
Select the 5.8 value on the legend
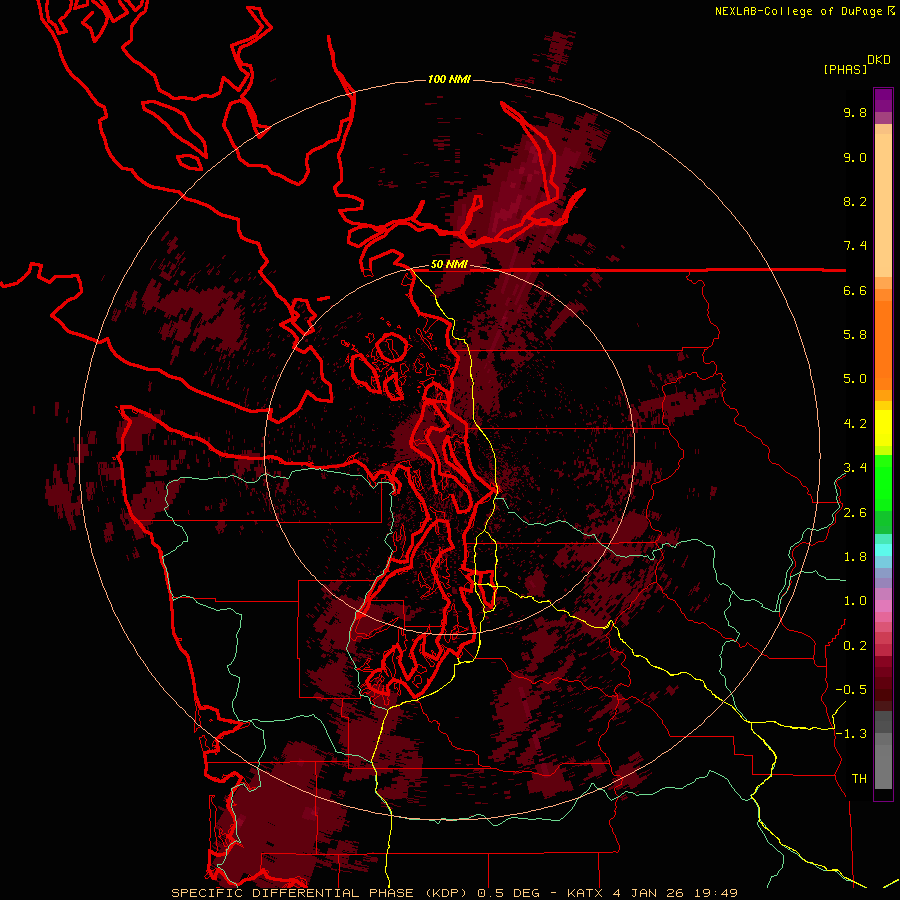point(855,335)
